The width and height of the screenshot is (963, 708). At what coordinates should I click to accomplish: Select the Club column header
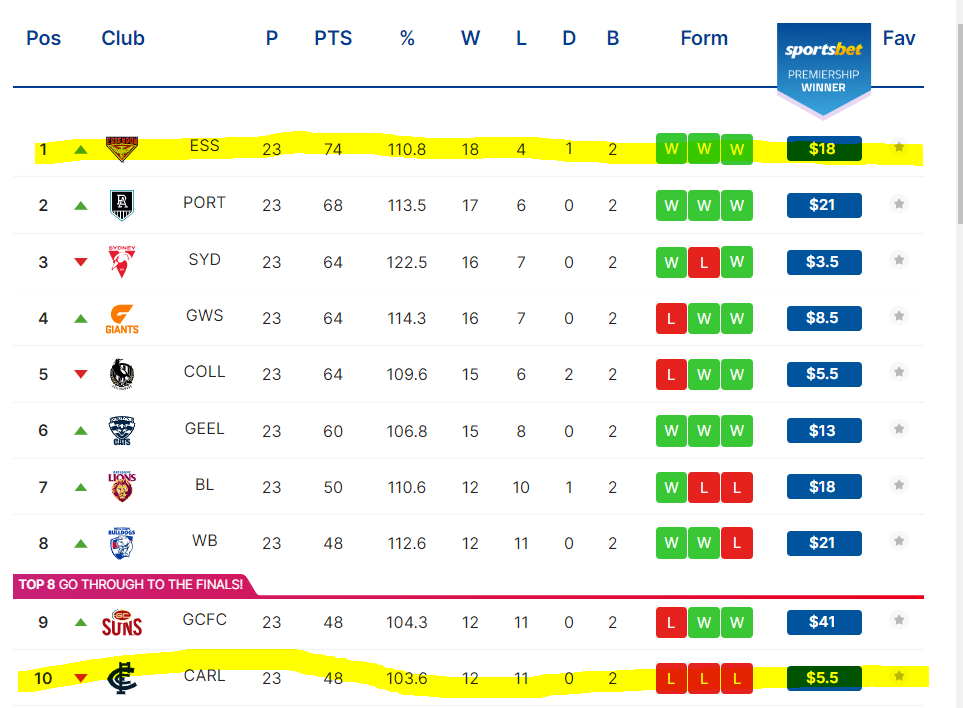tap(123, 38)
